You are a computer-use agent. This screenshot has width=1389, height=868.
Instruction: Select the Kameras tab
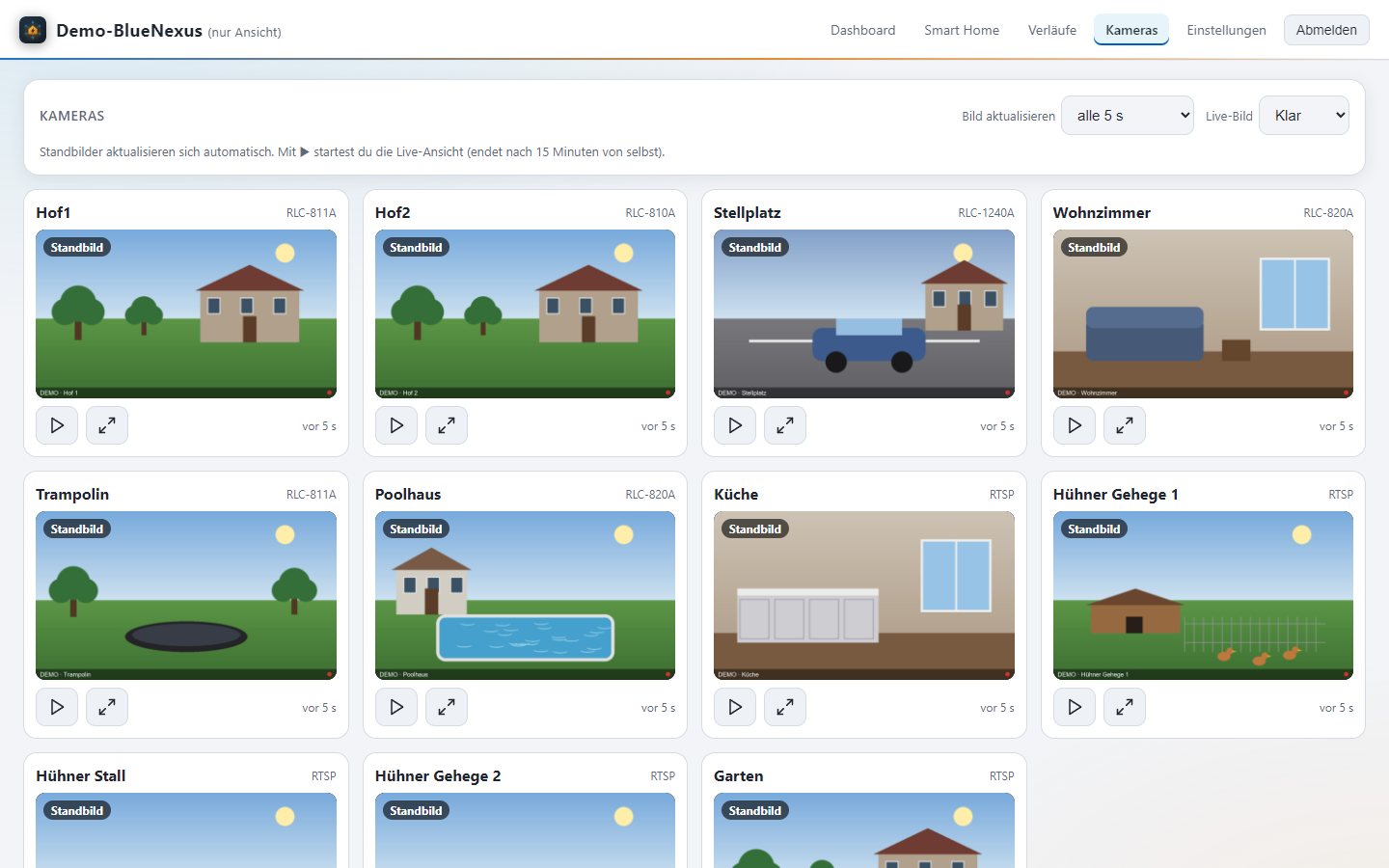tap(1131, 30)
